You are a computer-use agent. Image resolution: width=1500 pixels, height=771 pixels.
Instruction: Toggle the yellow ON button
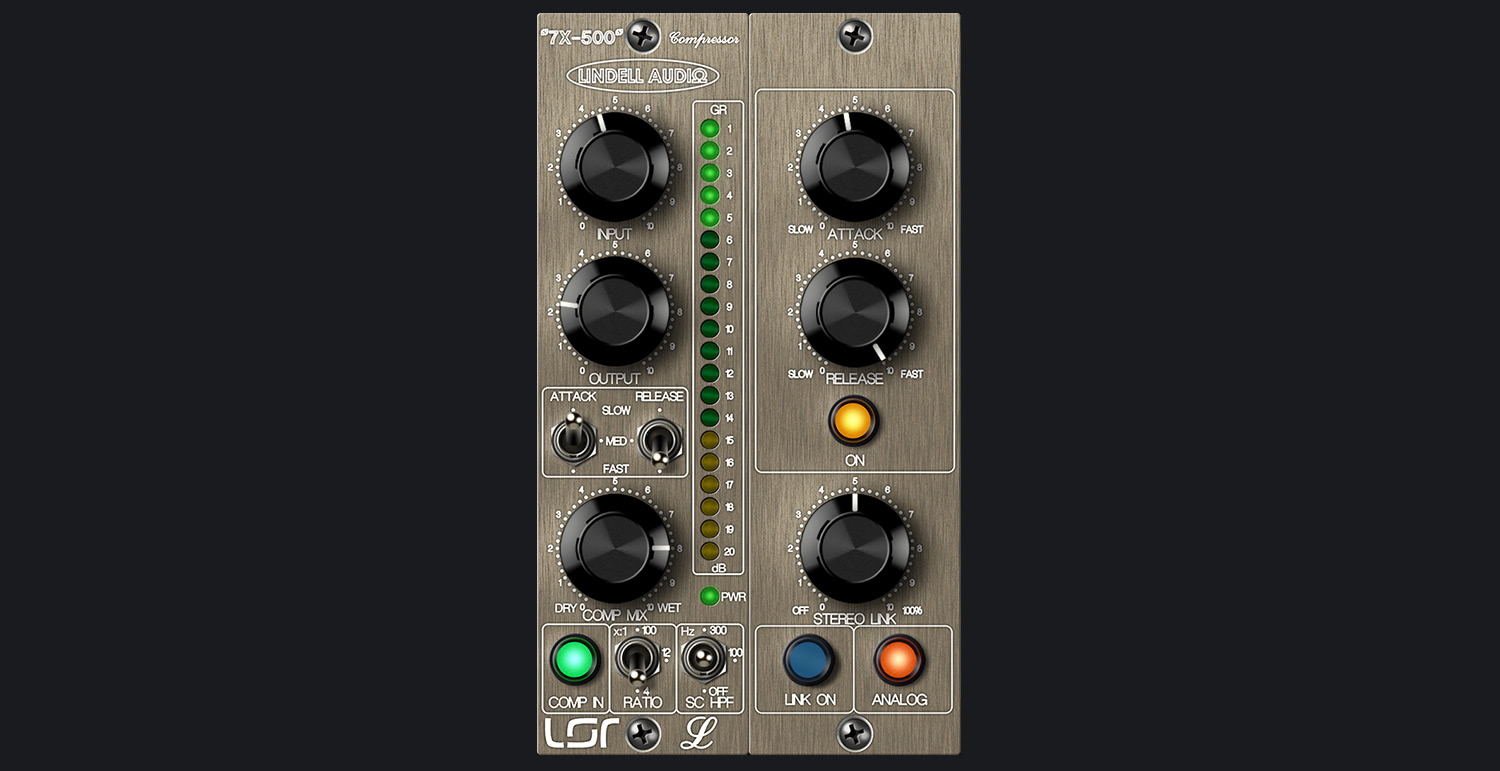(854, 421)
